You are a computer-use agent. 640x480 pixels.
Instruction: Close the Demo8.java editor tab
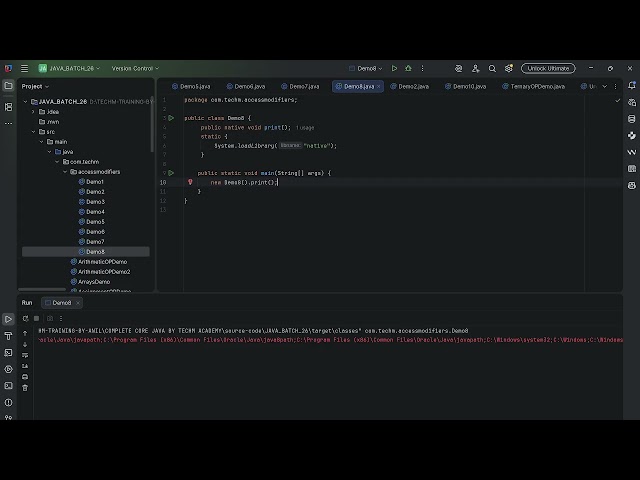[x=378, y=87]
